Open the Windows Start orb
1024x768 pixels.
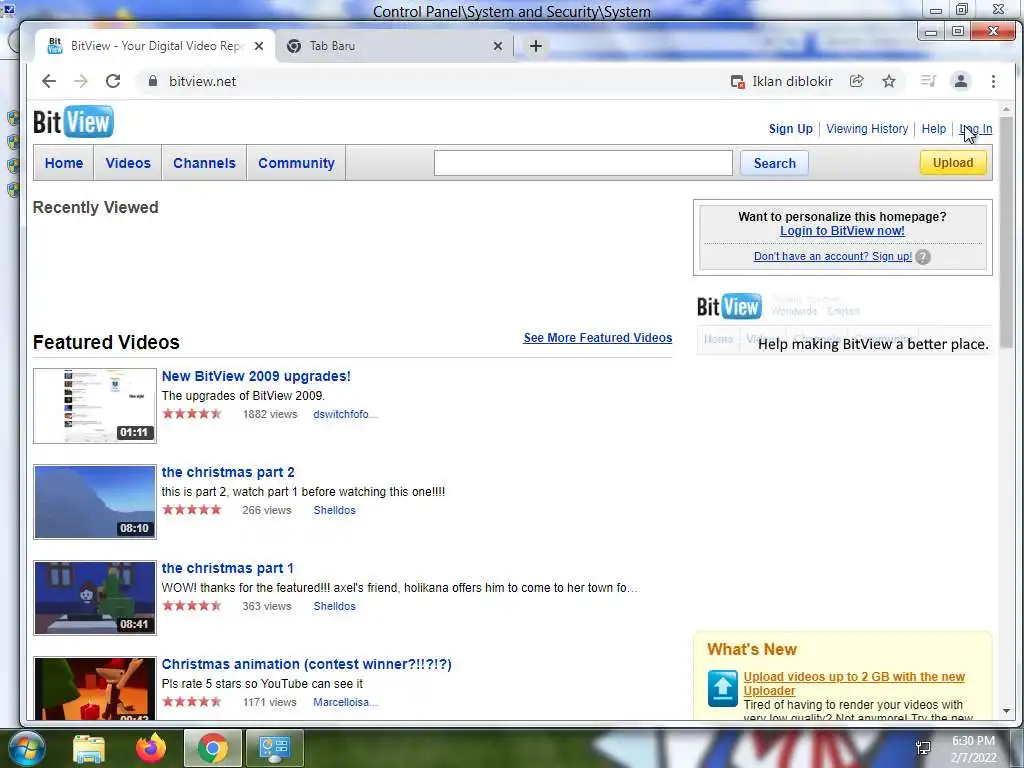tap(26, 748)
